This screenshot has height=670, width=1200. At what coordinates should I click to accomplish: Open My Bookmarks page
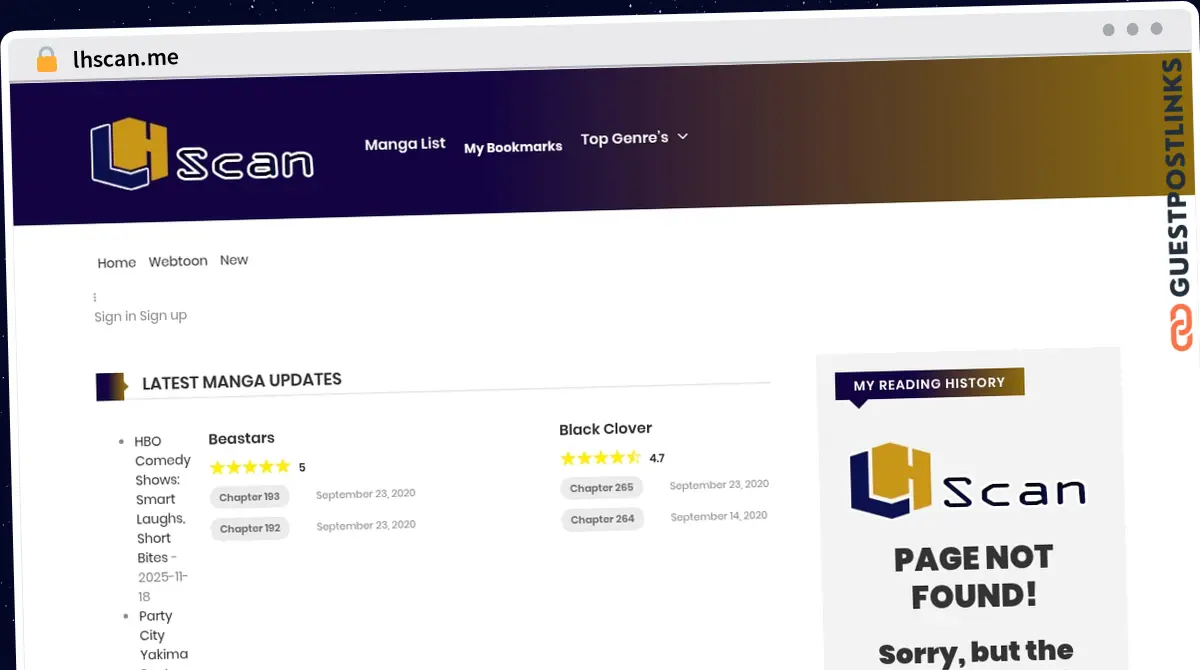(513, 147)
